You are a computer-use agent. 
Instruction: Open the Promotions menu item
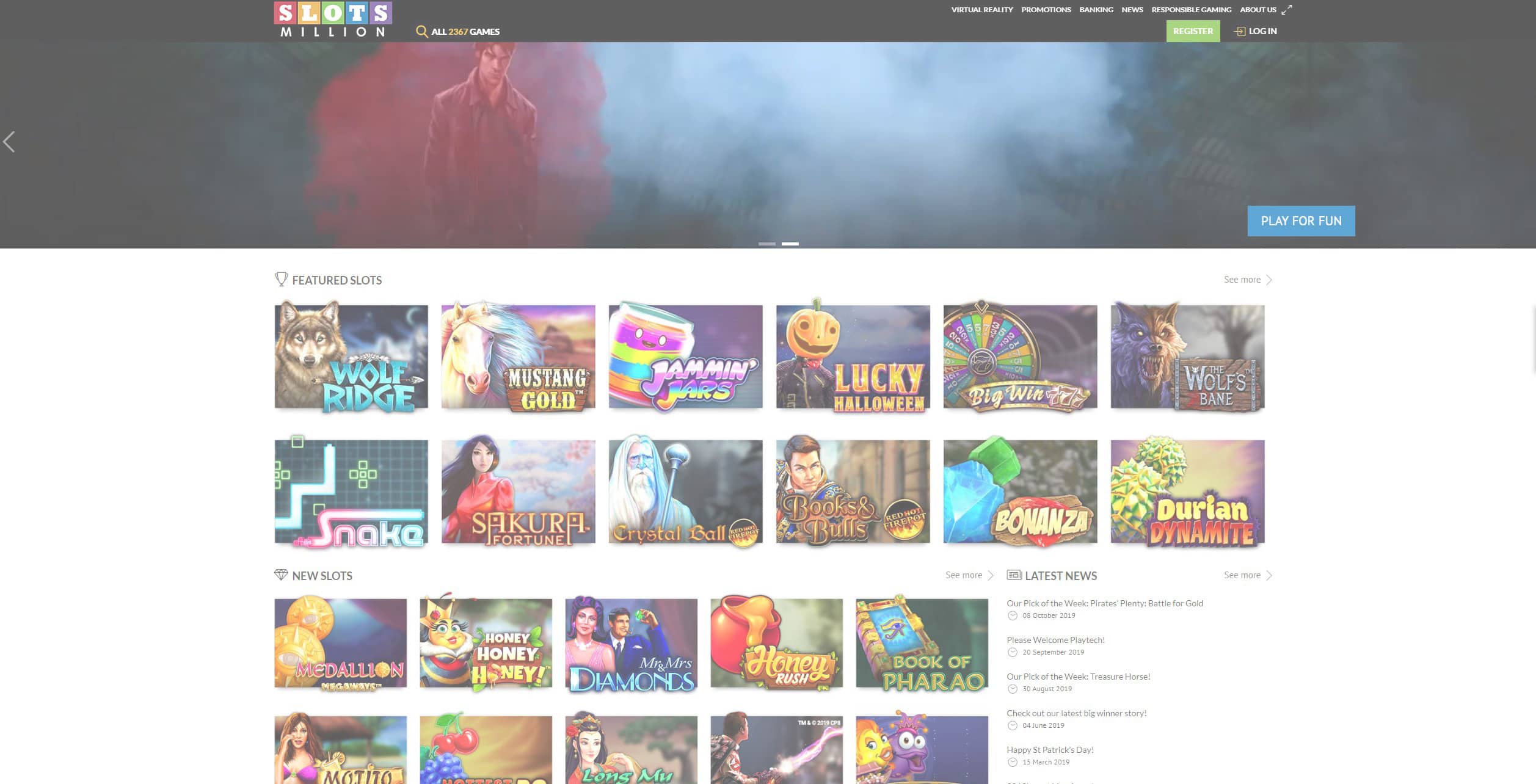click(x=1046, y=10)
